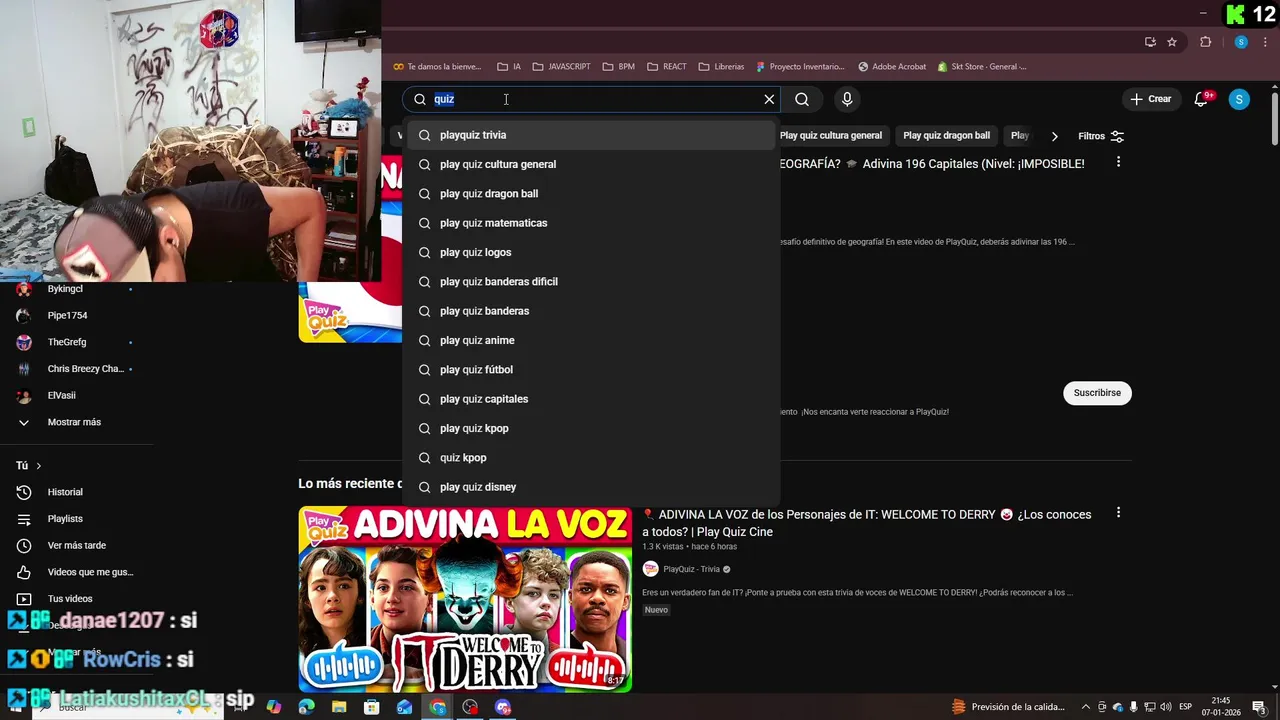Select the 'Play quiz cultura general' chip
Screen dimensions: 1280x720
tap(831, 136)
